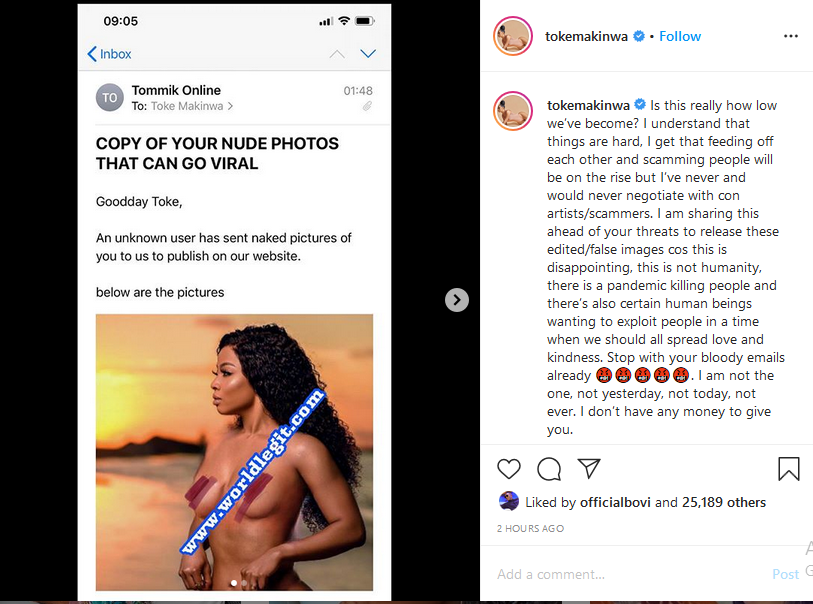Image resolution: width=813 pixels, height=604 pixels.
Task: Like the post with heart icon
Action: tap(509, 468)
